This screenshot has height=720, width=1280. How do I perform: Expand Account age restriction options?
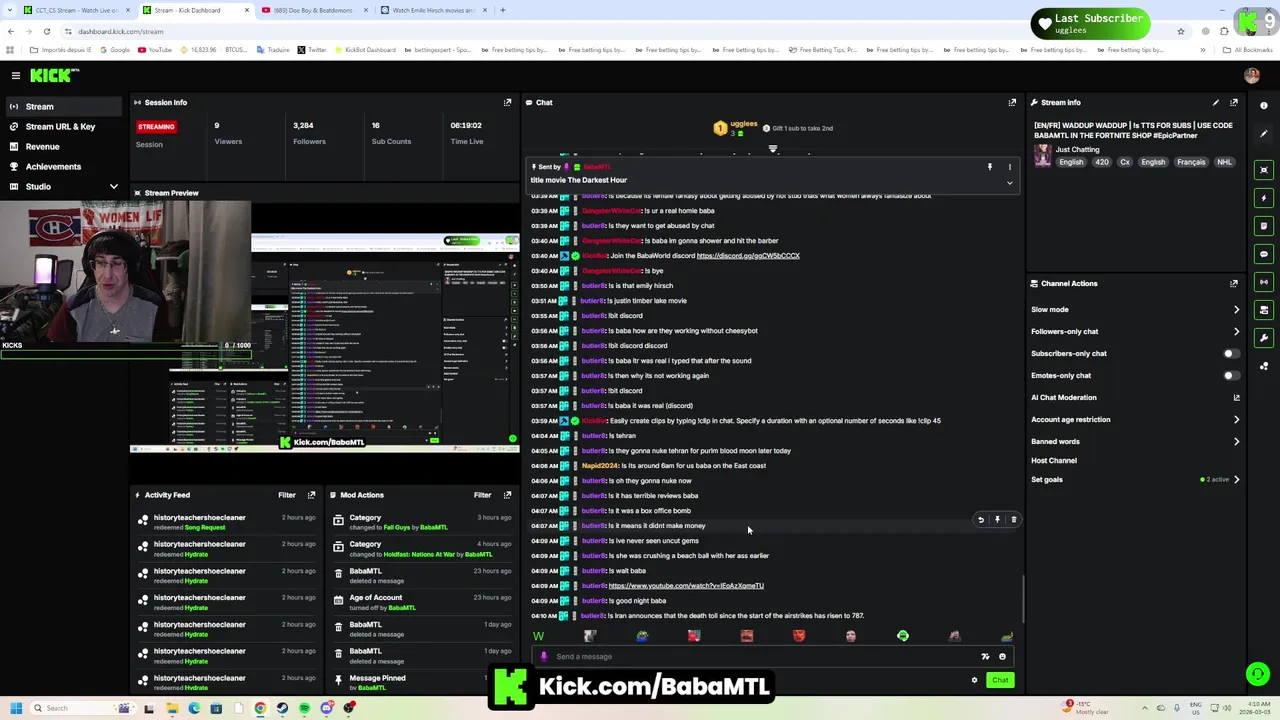[x=1236, y=419]
